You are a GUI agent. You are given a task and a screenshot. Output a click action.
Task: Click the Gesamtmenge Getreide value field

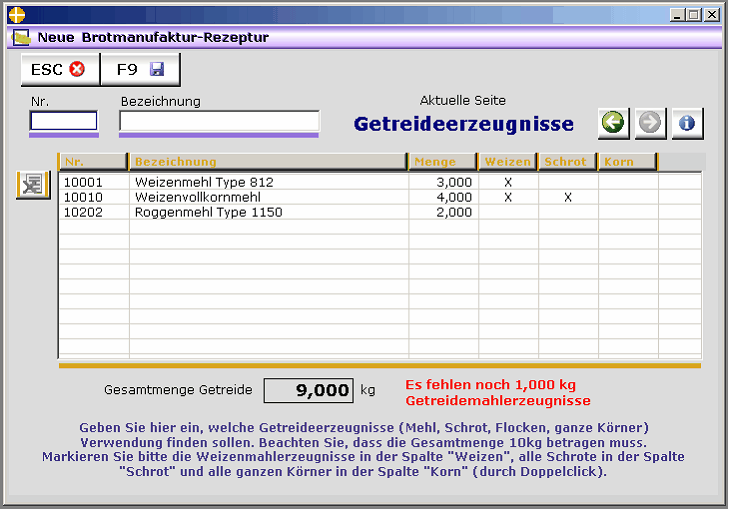click(x=309, y=390)
